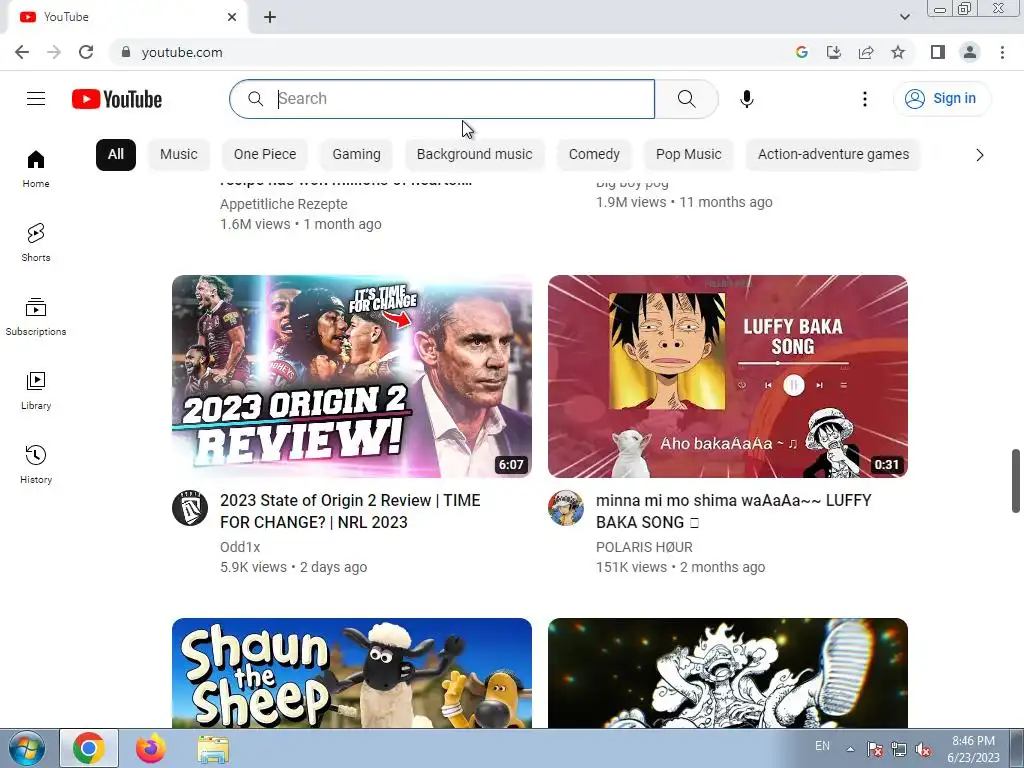Focus the YouTube search input field

point(441,99)
